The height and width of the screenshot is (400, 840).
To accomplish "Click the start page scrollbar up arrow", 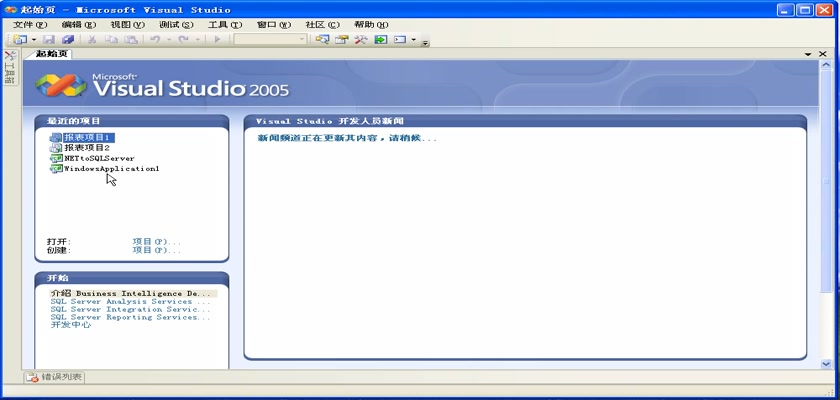I will [x=825, y=65].
